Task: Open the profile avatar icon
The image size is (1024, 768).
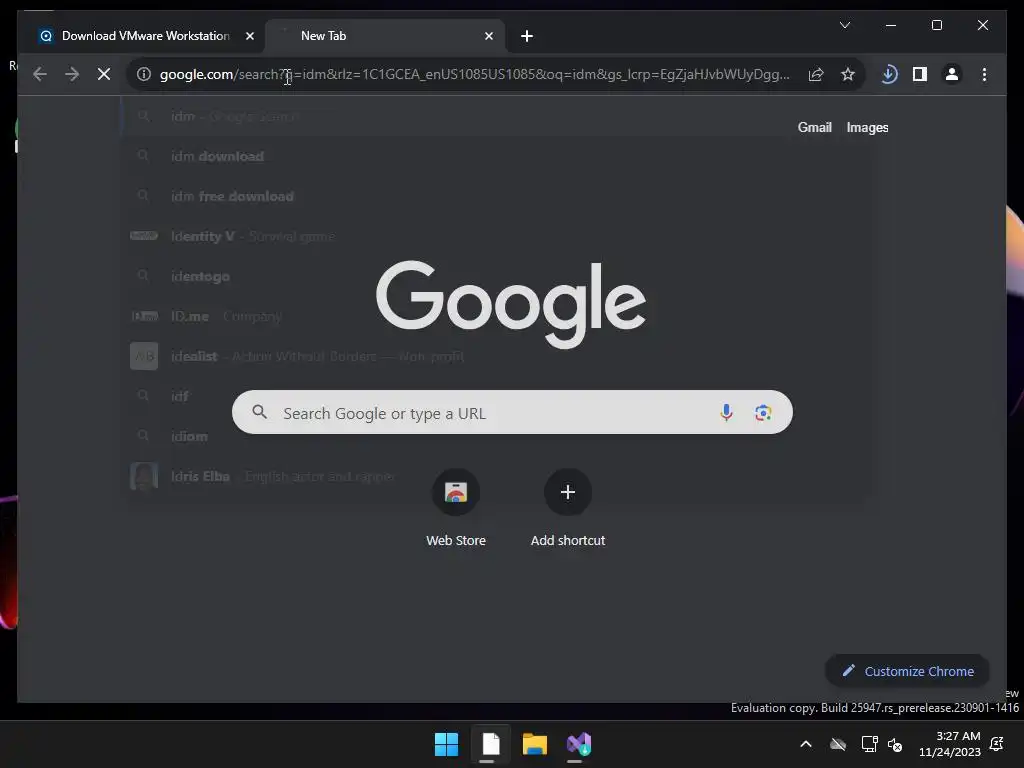Action: [952, 74]
